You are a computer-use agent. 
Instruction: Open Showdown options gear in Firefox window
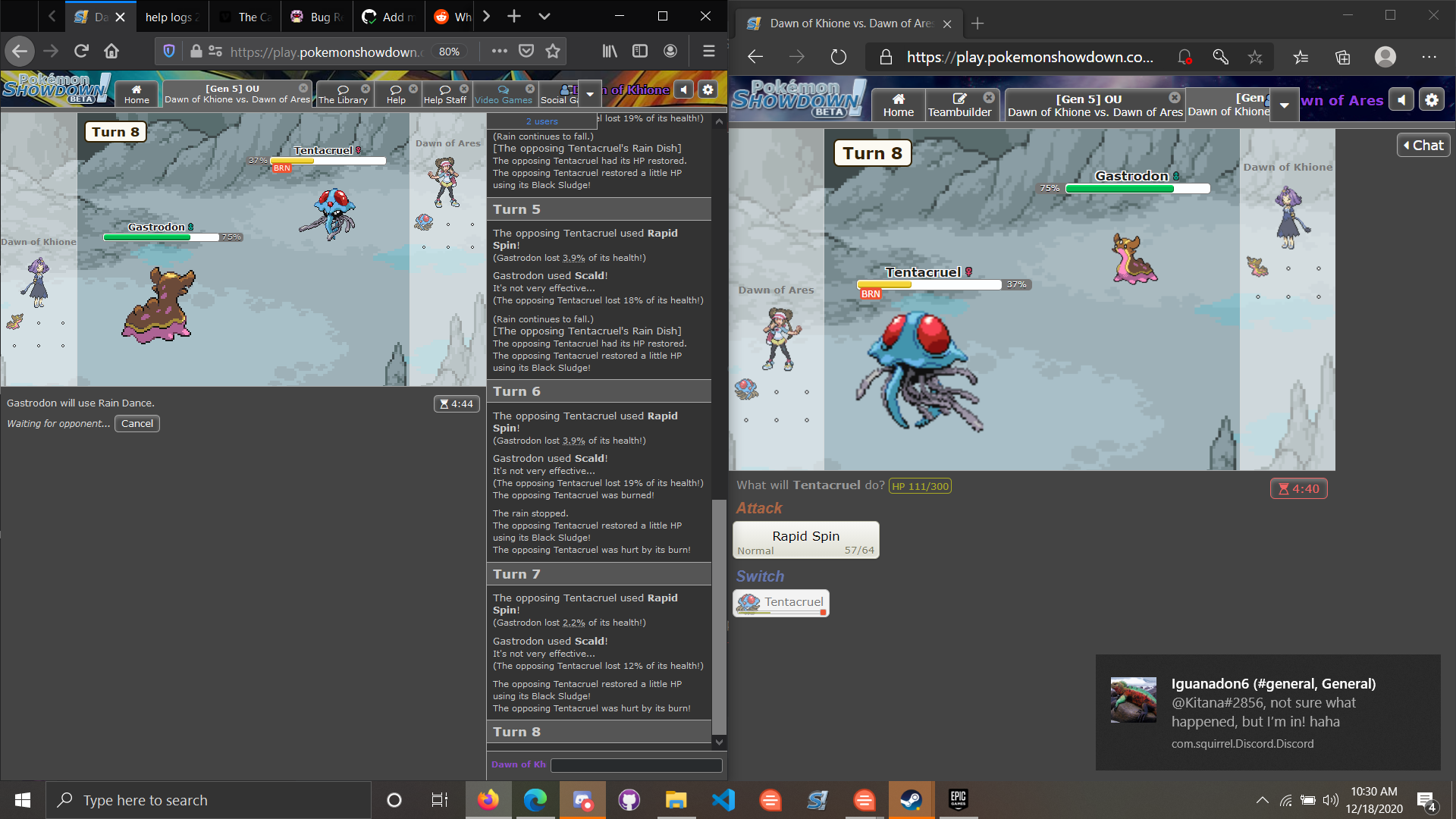pyautogui.click(x=708, y=89)
